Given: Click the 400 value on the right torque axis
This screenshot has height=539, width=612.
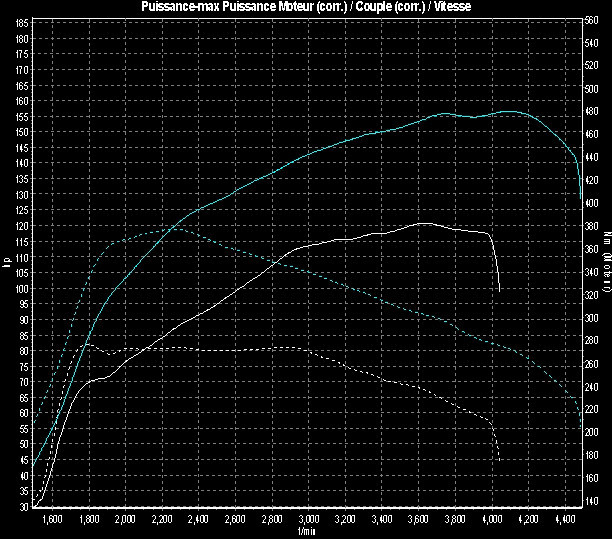Looking at the screenshot, I should (592, 203).
